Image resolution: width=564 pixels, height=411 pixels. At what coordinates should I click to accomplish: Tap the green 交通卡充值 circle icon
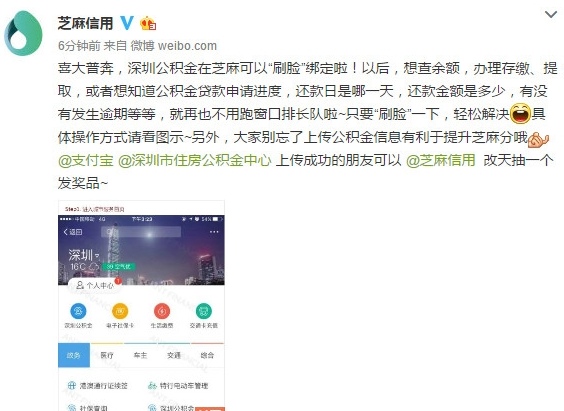[204, 311]
